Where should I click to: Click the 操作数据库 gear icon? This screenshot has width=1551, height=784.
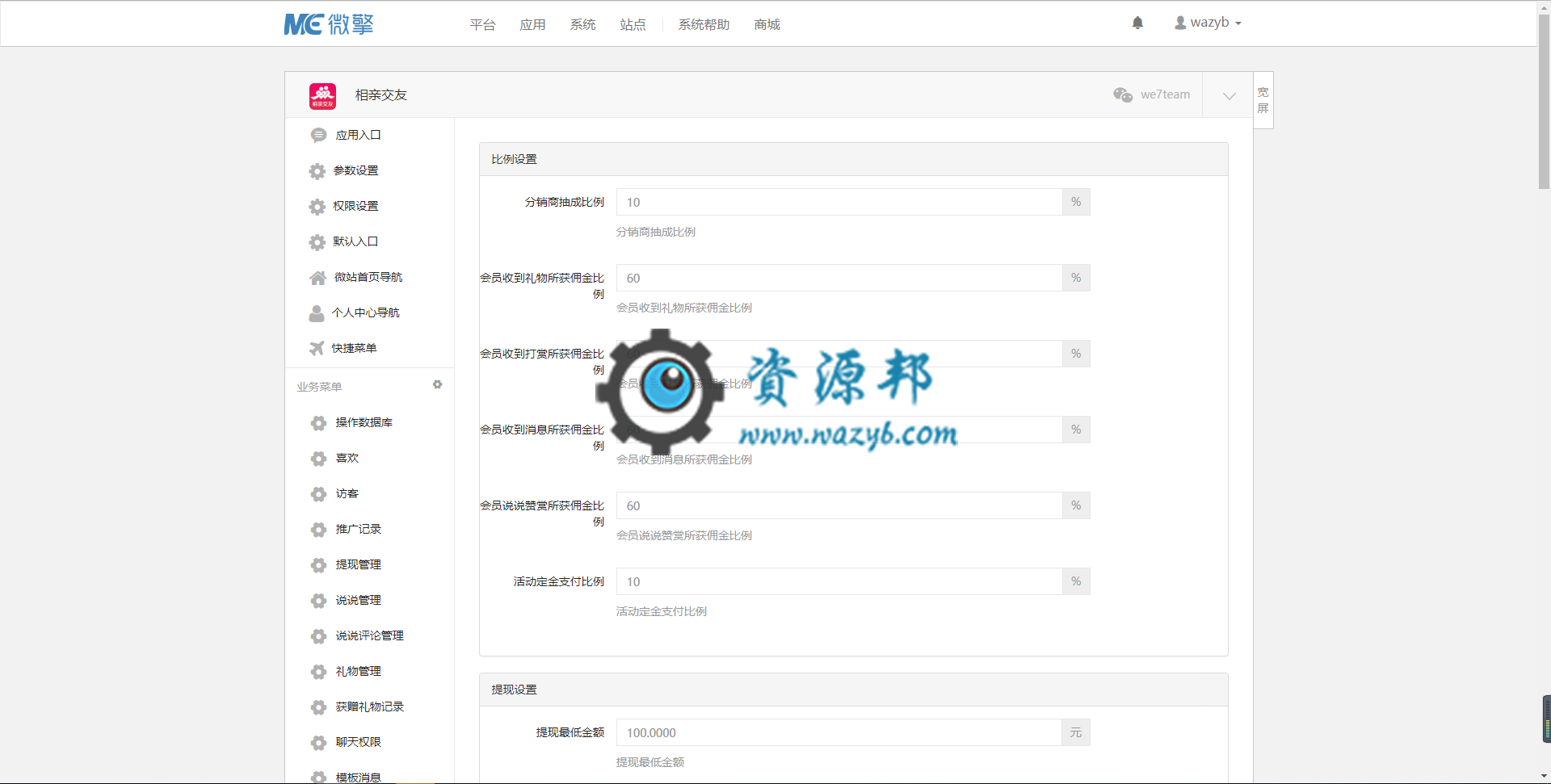318,423
